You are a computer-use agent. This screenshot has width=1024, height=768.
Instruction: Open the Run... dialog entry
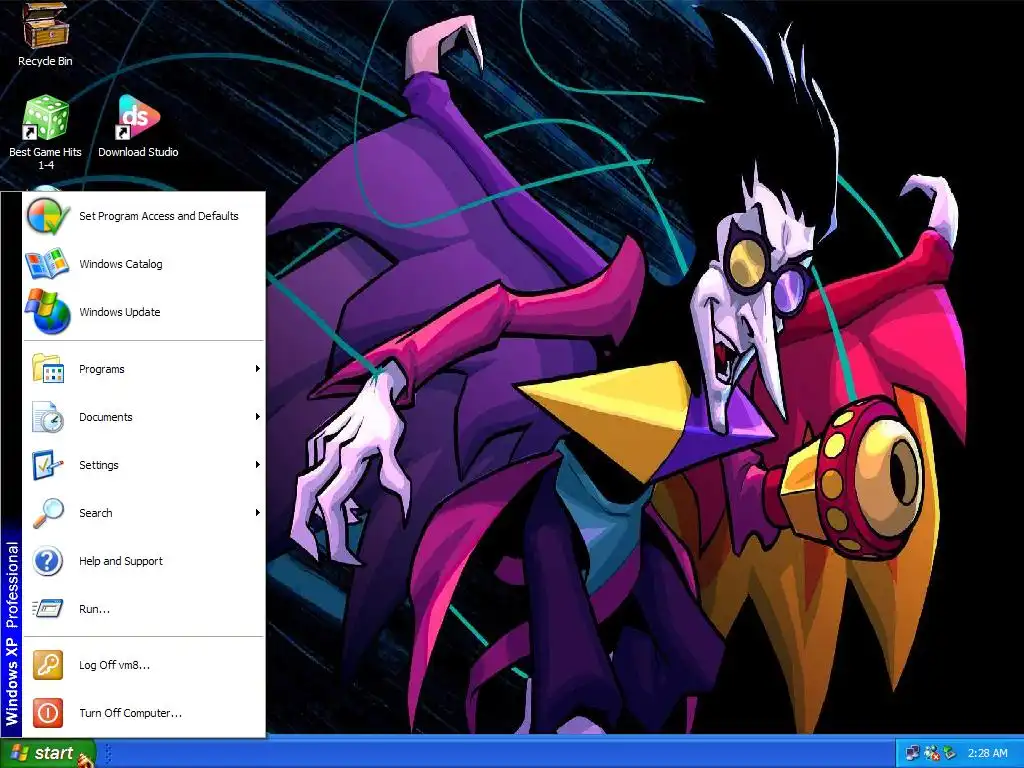(x=144, y=609)
